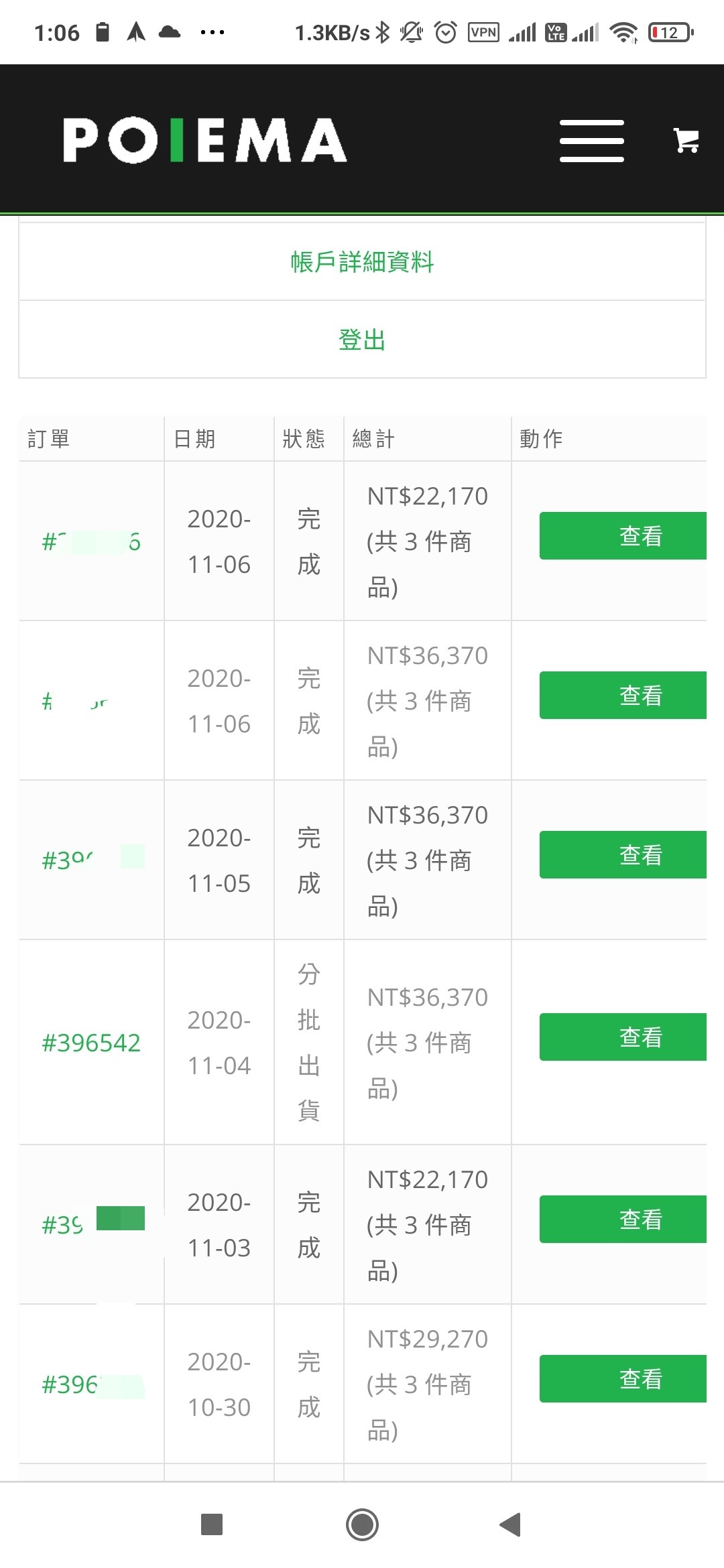
Task: Tap the battery indicator icon
Action: pos(670,32)
